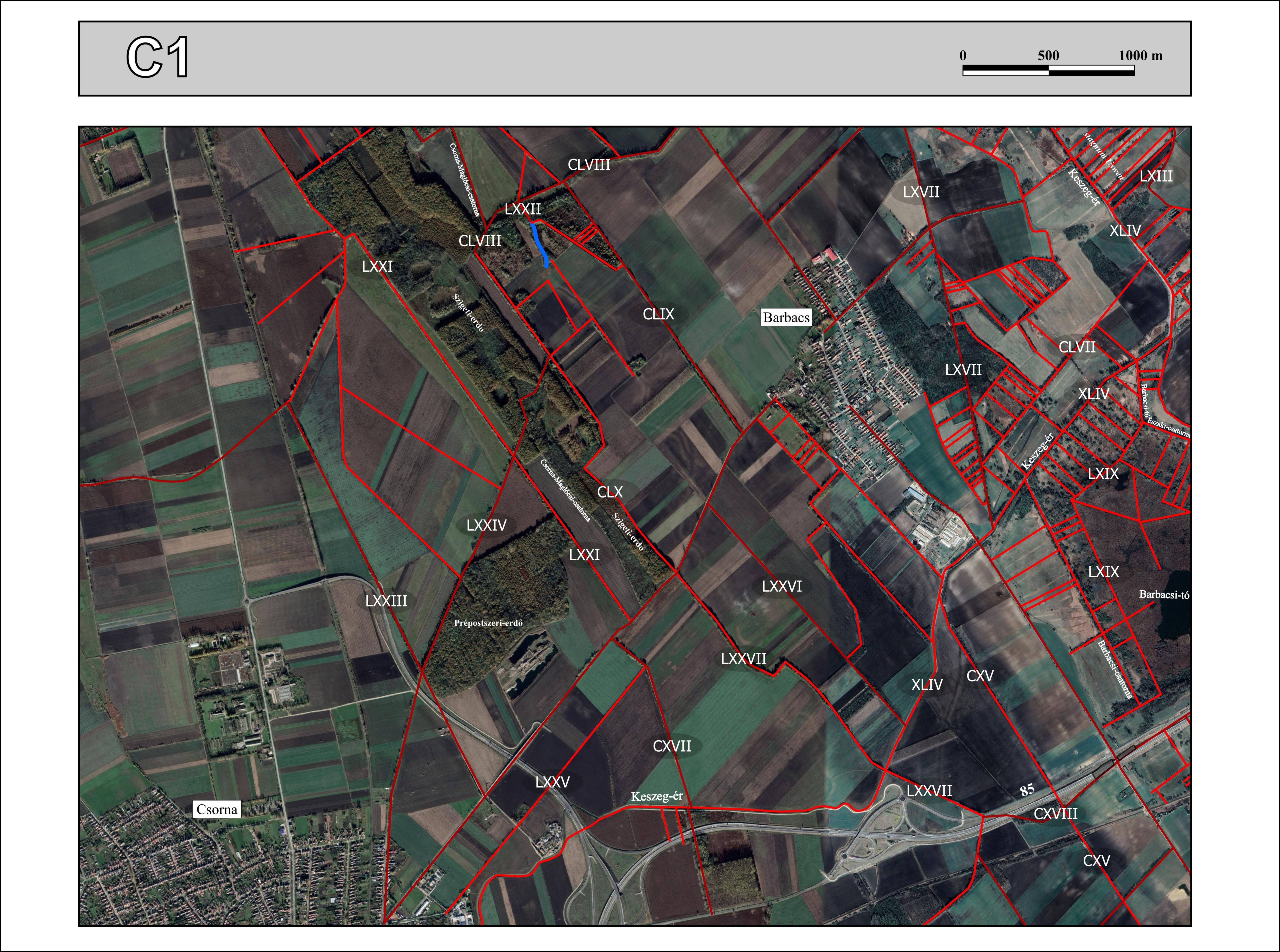Click the CLIX parcel label
This screenshot has width=1280, height=952.
(658, 314)
